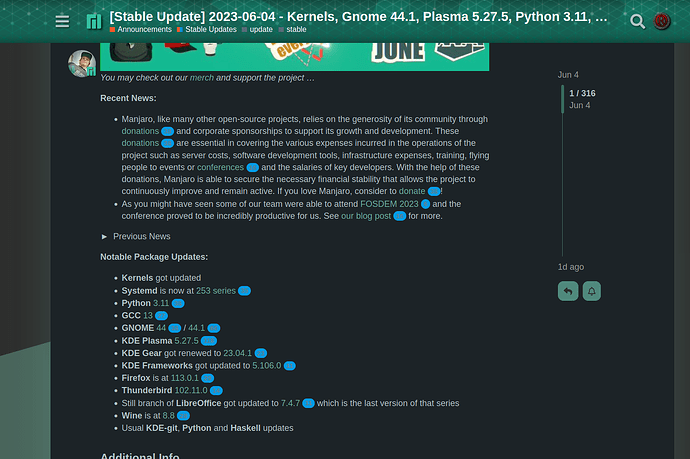Click the post author's avatar
Screen dimensions: 690x459
click(81, 63)
